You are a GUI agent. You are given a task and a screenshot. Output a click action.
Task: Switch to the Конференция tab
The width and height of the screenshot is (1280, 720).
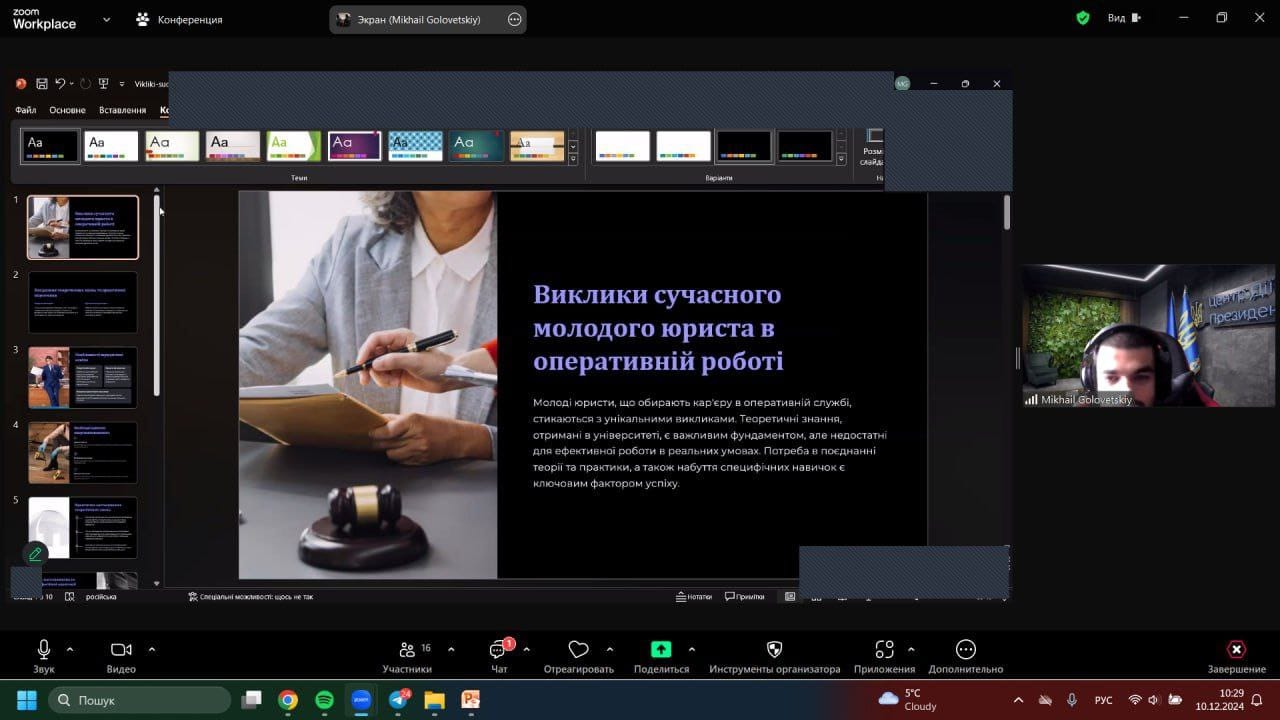(x=180, y=19)
